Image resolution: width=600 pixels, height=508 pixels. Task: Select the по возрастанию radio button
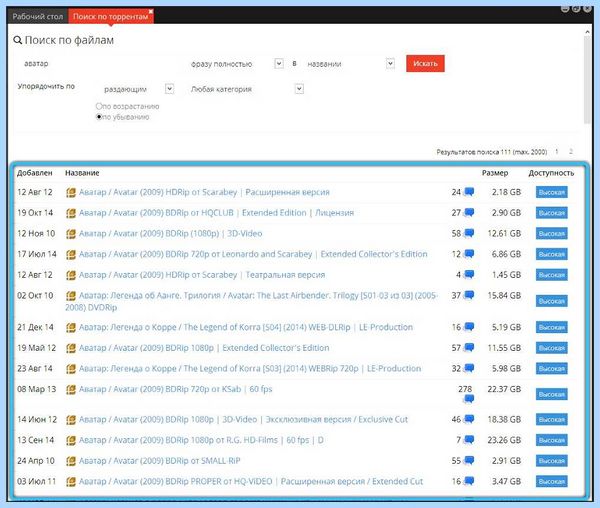tap(99, 106)
